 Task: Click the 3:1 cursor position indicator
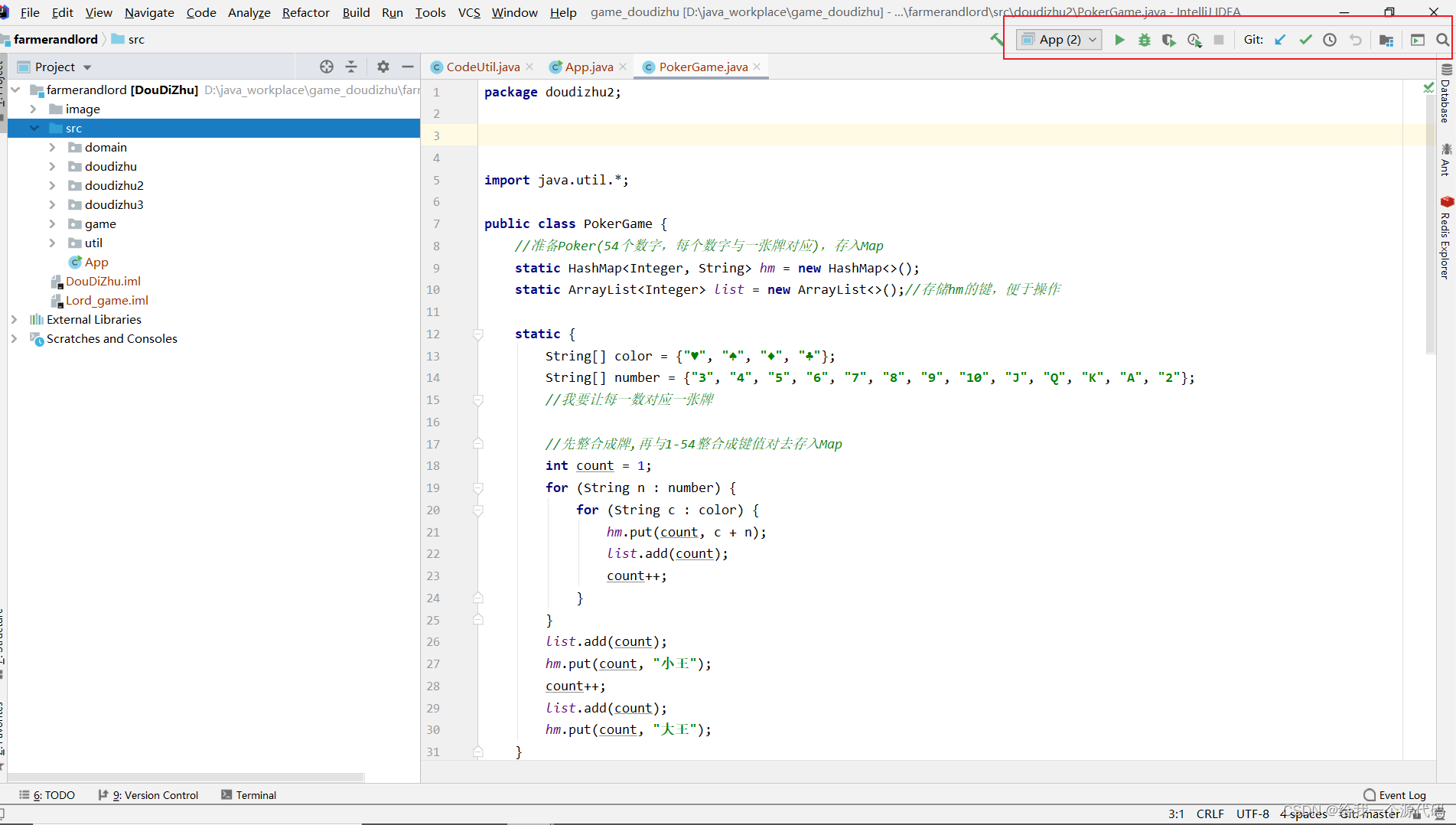click(x=1176, y=814)
